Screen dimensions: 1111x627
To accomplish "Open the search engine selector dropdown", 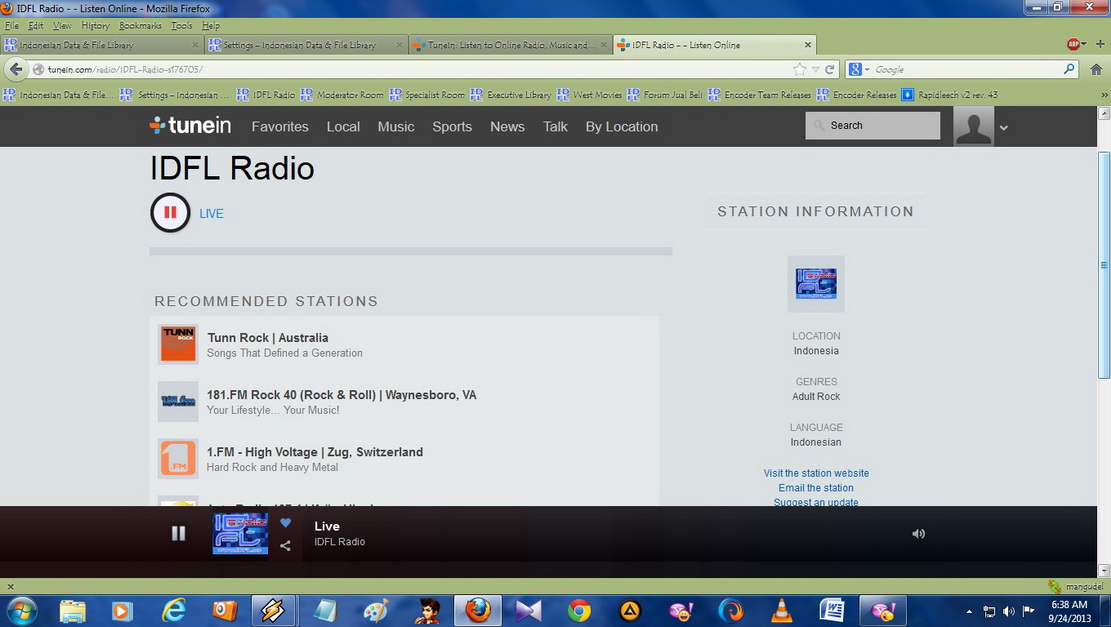I will [858, 70].
